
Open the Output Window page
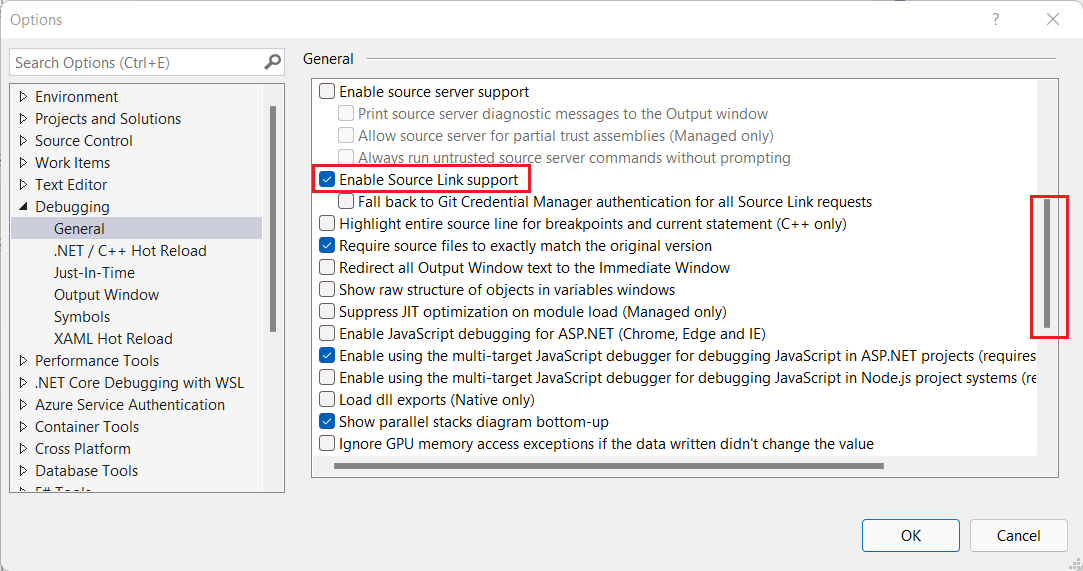[106, 295]
